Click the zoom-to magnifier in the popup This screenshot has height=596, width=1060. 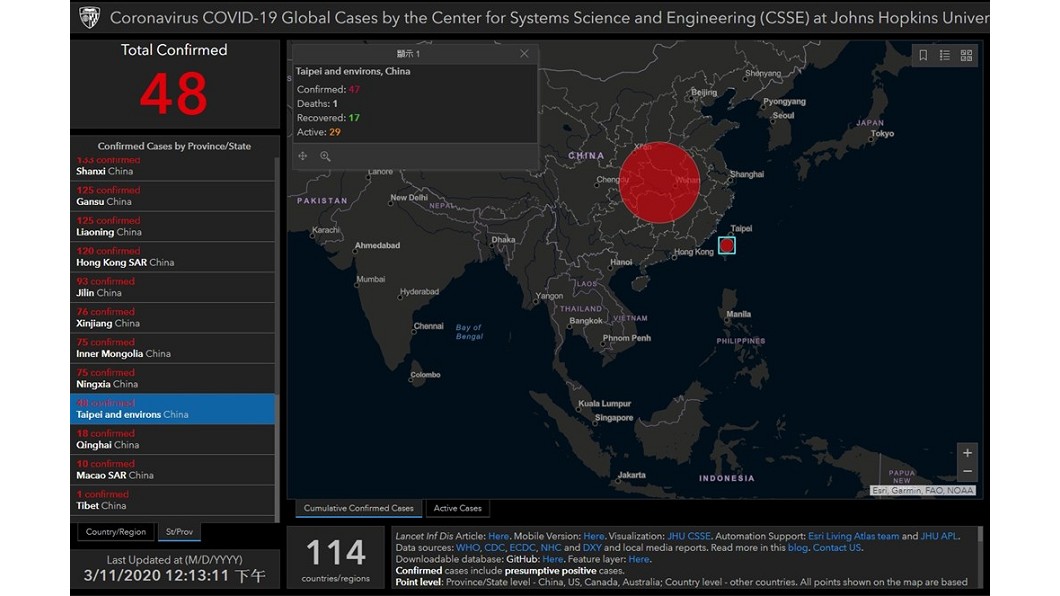[325, 156]
